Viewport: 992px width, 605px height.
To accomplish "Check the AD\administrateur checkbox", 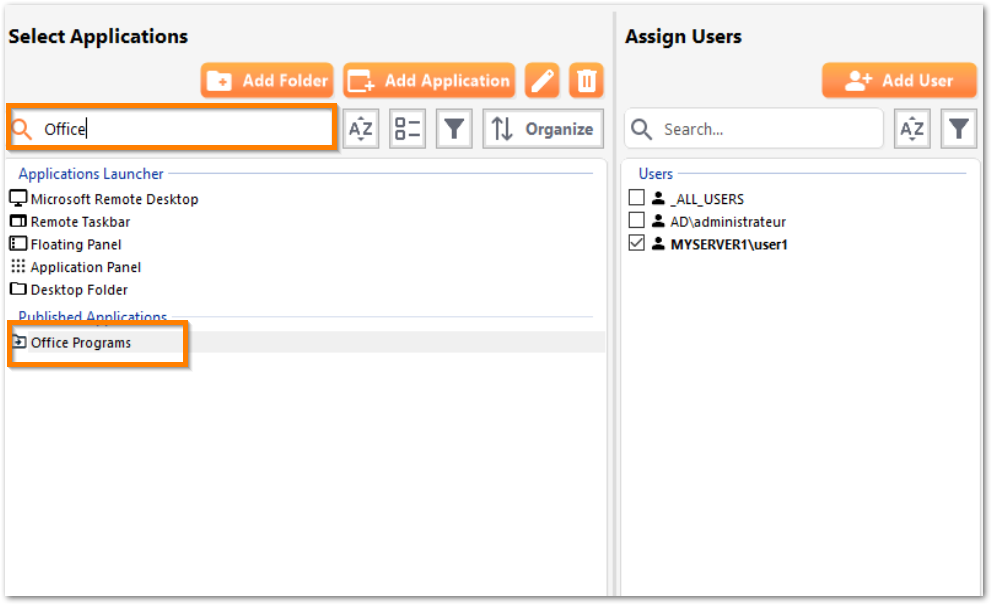I will pos(637,221).
